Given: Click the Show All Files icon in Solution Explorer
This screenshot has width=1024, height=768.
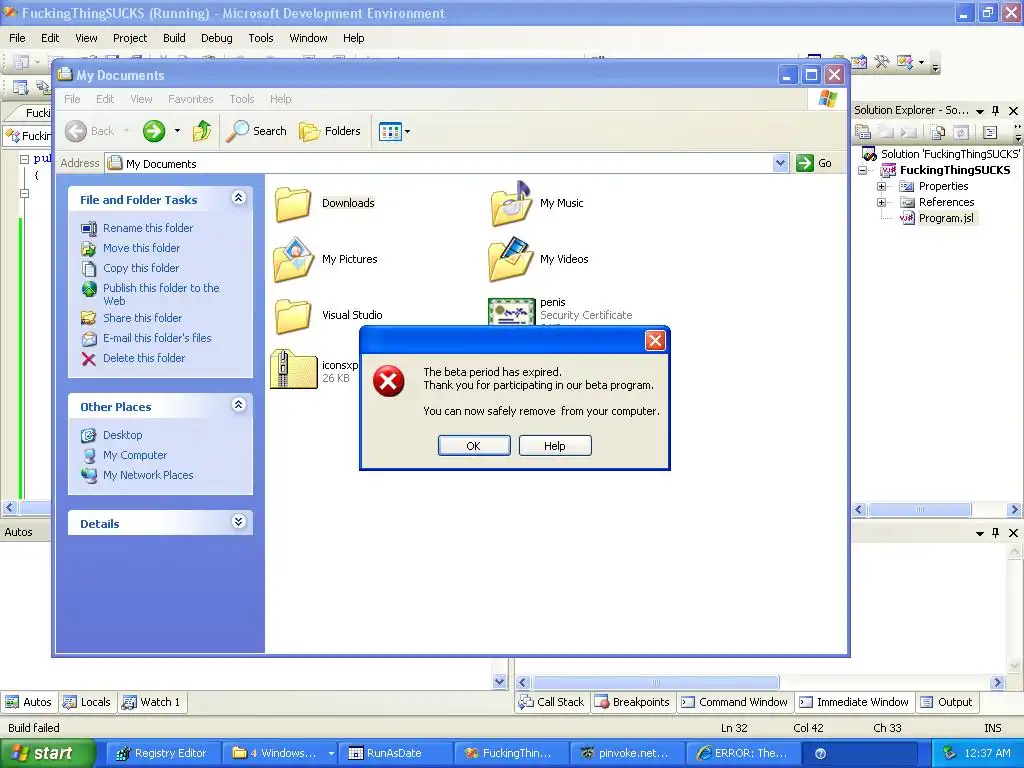Looking at the screenshot, I should (x=938, y=133).
